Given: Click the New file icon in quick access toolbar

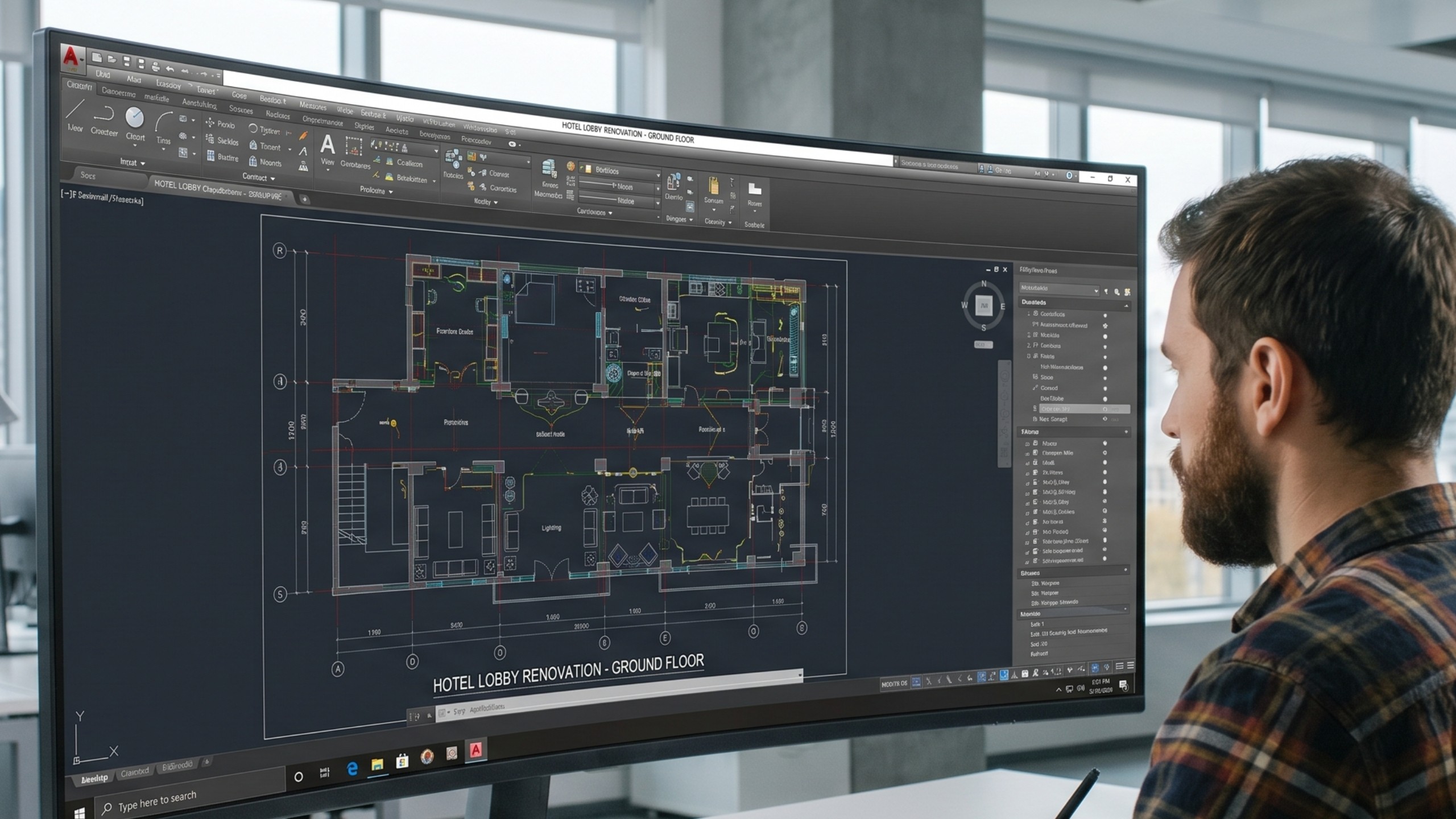Looking at the screenshot, I should coord(97,57).
